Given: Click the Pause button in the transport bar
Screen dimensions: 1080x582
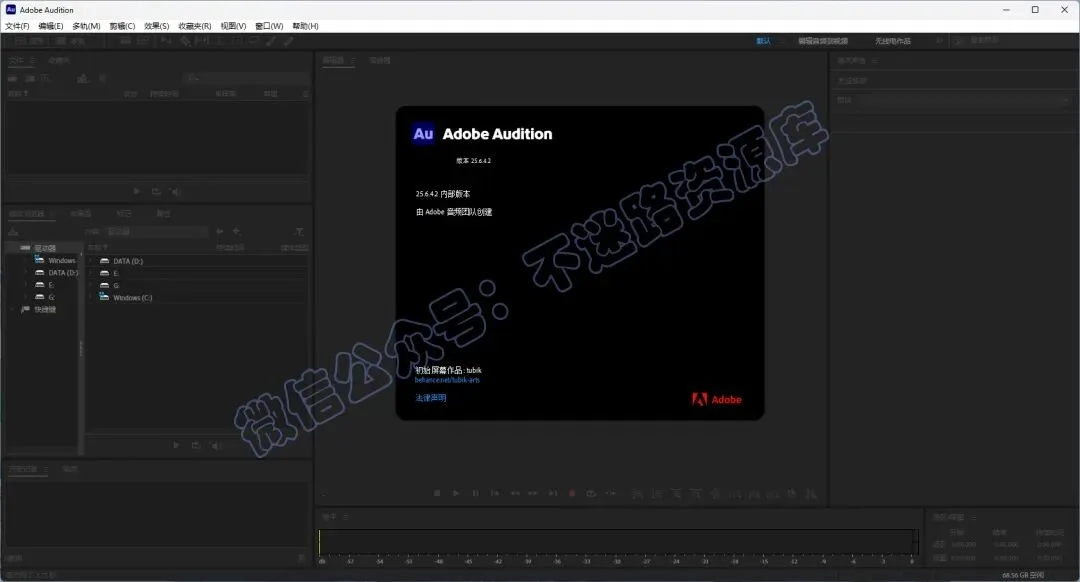Looking at the screenshot, I should [475, 493].
